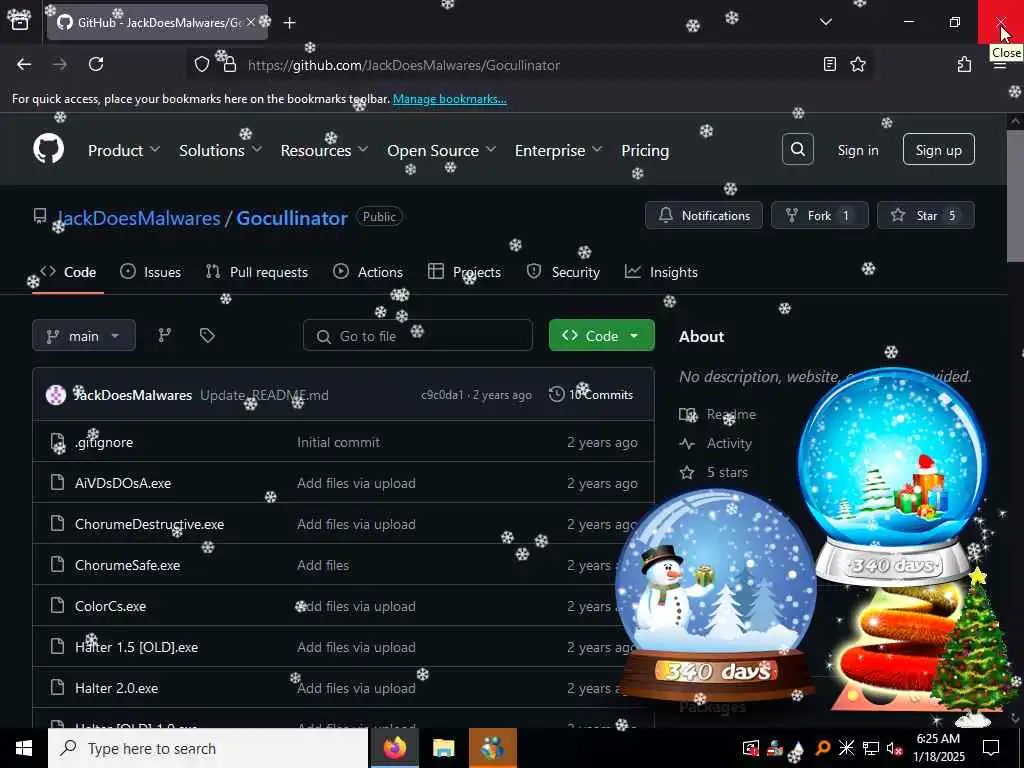The height and width of the screenshot is (768, 1024).
Task: Click the browser back arrow
Action: click(24, 64)
